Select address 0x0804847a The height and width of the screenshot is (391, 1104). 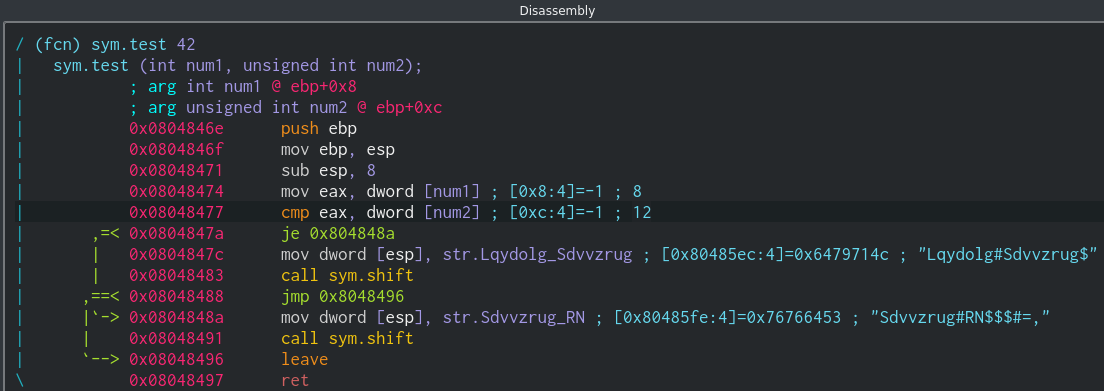click(176, 234)
